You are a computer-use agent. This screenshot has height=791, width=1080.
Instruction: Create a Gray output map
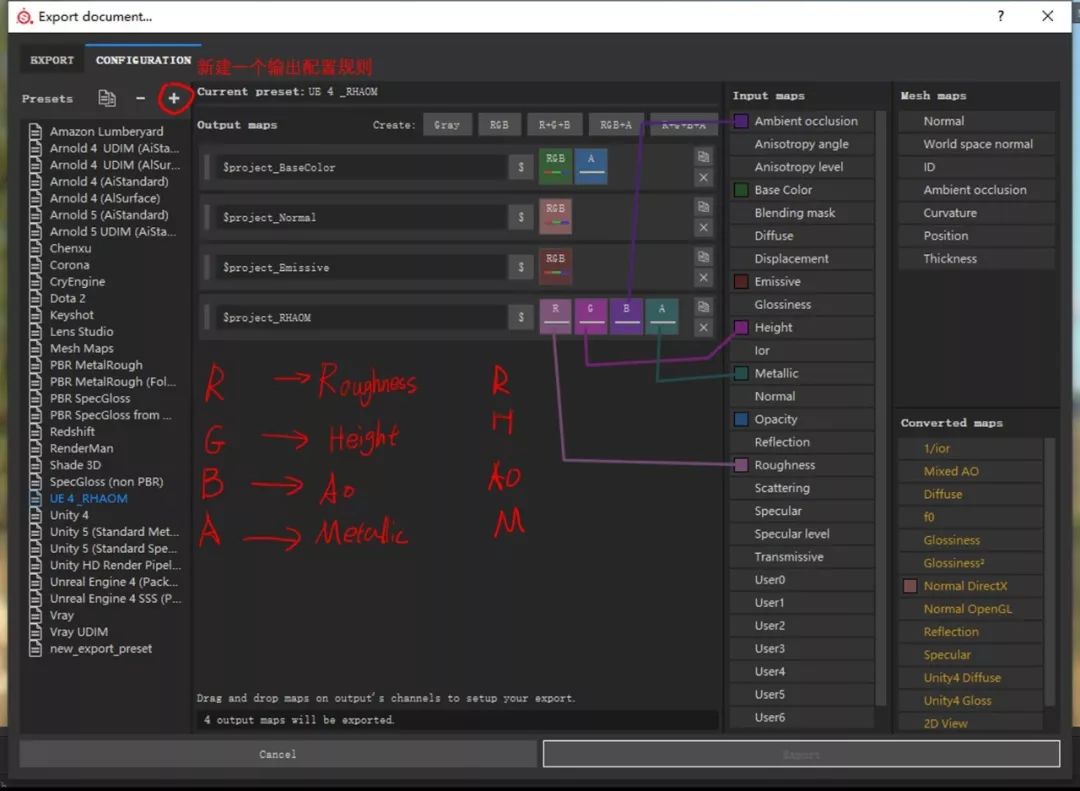pyautogui.click(x=447, y=124)
